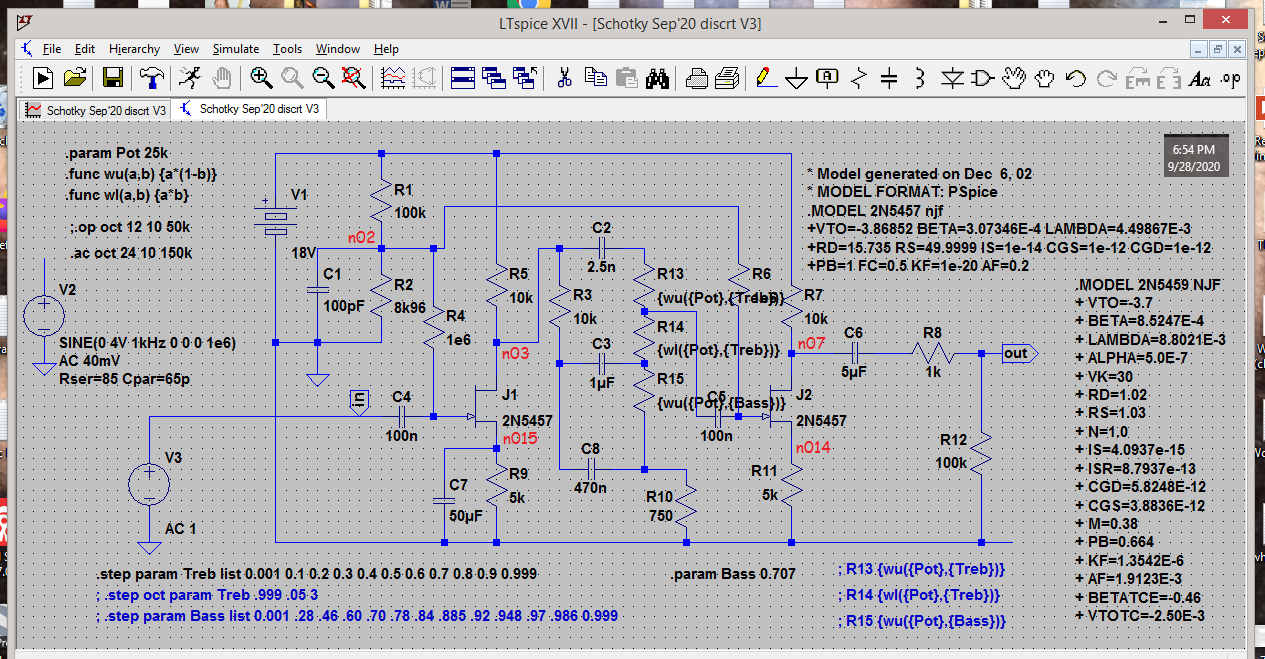The height and width of the screenshot is (659, 1265).
Task: Place a Resistor component
Action: click(858, 77)
